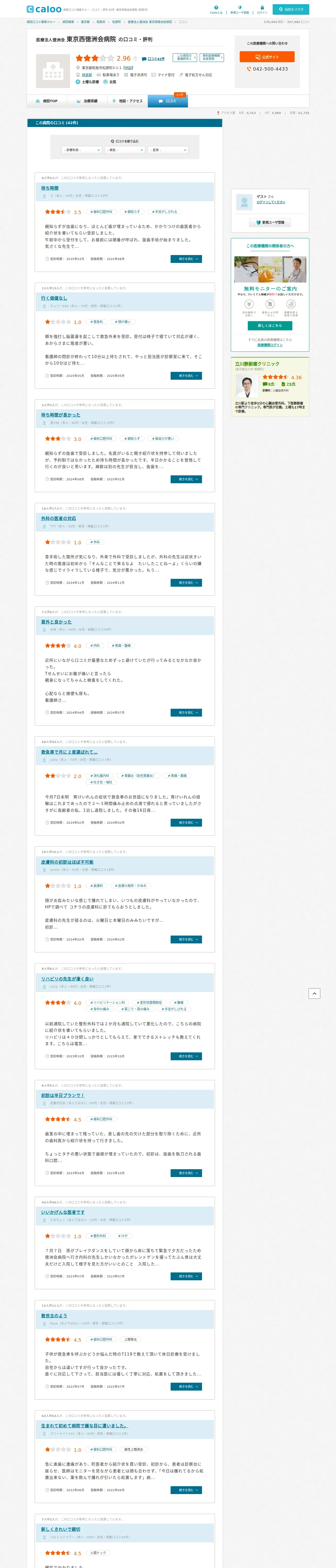Click the #胃腸炎(急性胃腸炎) tag
Viewport: 336px width, 1568px height.
click(x=138, y=775)
